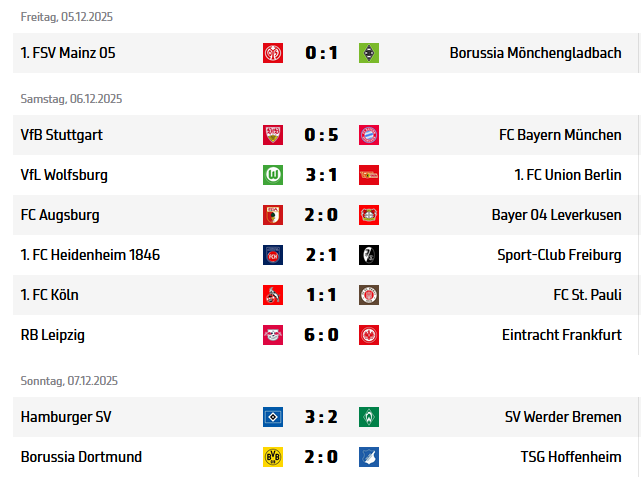Open the 6 : 0 Leipzig match result
Image resolution: width=641 pixels, height=498 pixels.
click(x=321, y=335)
